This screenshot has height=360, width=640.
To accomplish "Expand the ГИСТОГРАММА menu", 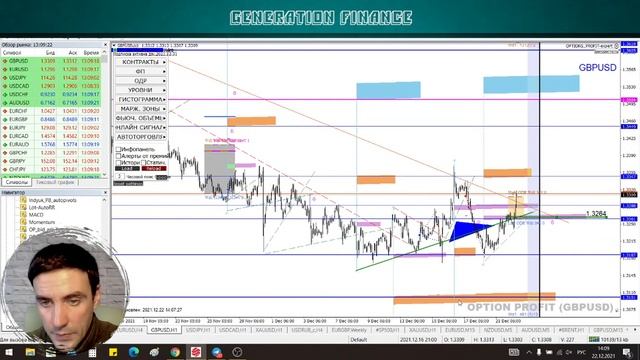I will click(141, 100).
